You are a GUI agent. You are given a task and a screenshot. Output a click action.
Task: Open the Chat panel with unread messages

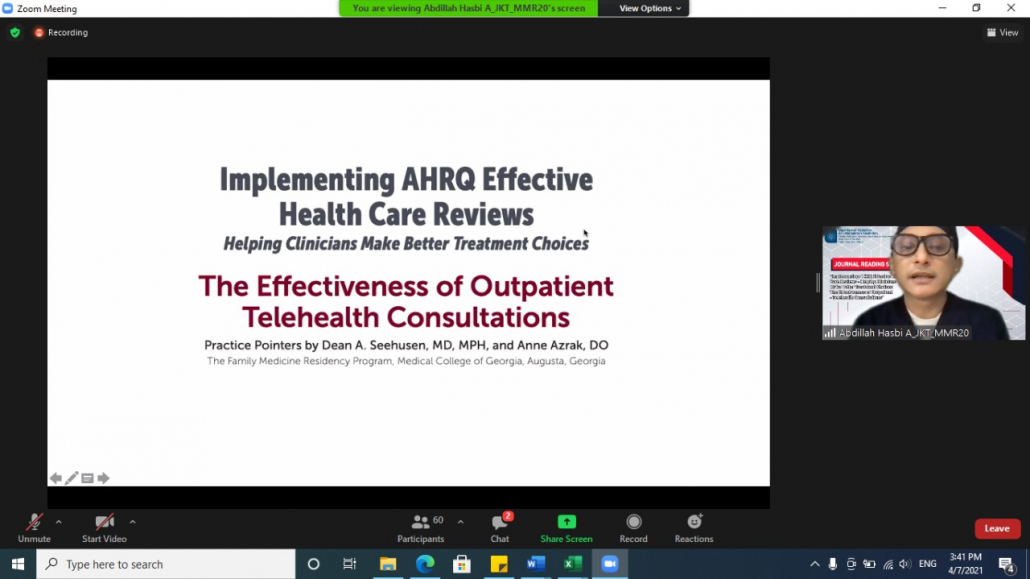pos(499,527)
